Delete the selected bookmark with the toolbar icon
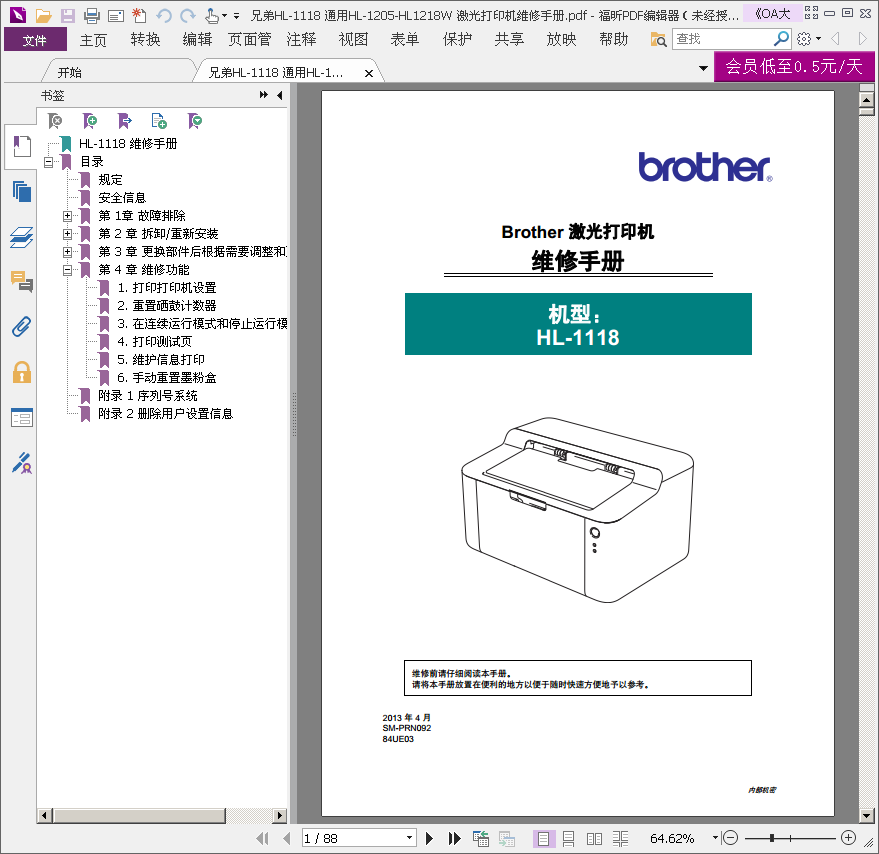 (55, 121)
